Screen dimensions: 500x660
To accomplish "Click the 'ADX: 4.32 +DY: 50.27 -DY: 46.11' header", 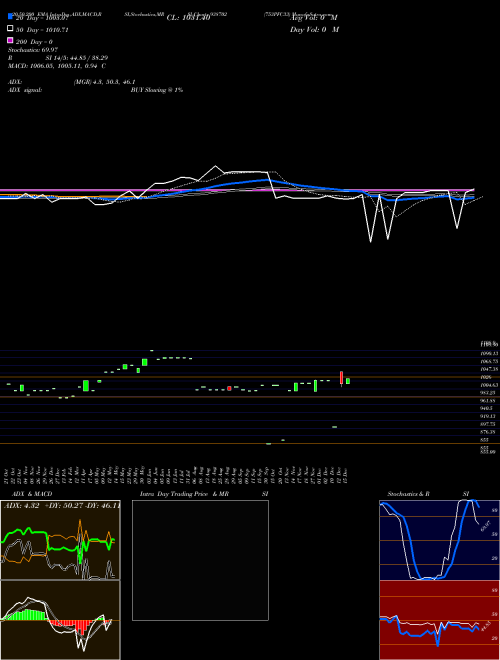I will pyautogui.click(x=62, y=505).
